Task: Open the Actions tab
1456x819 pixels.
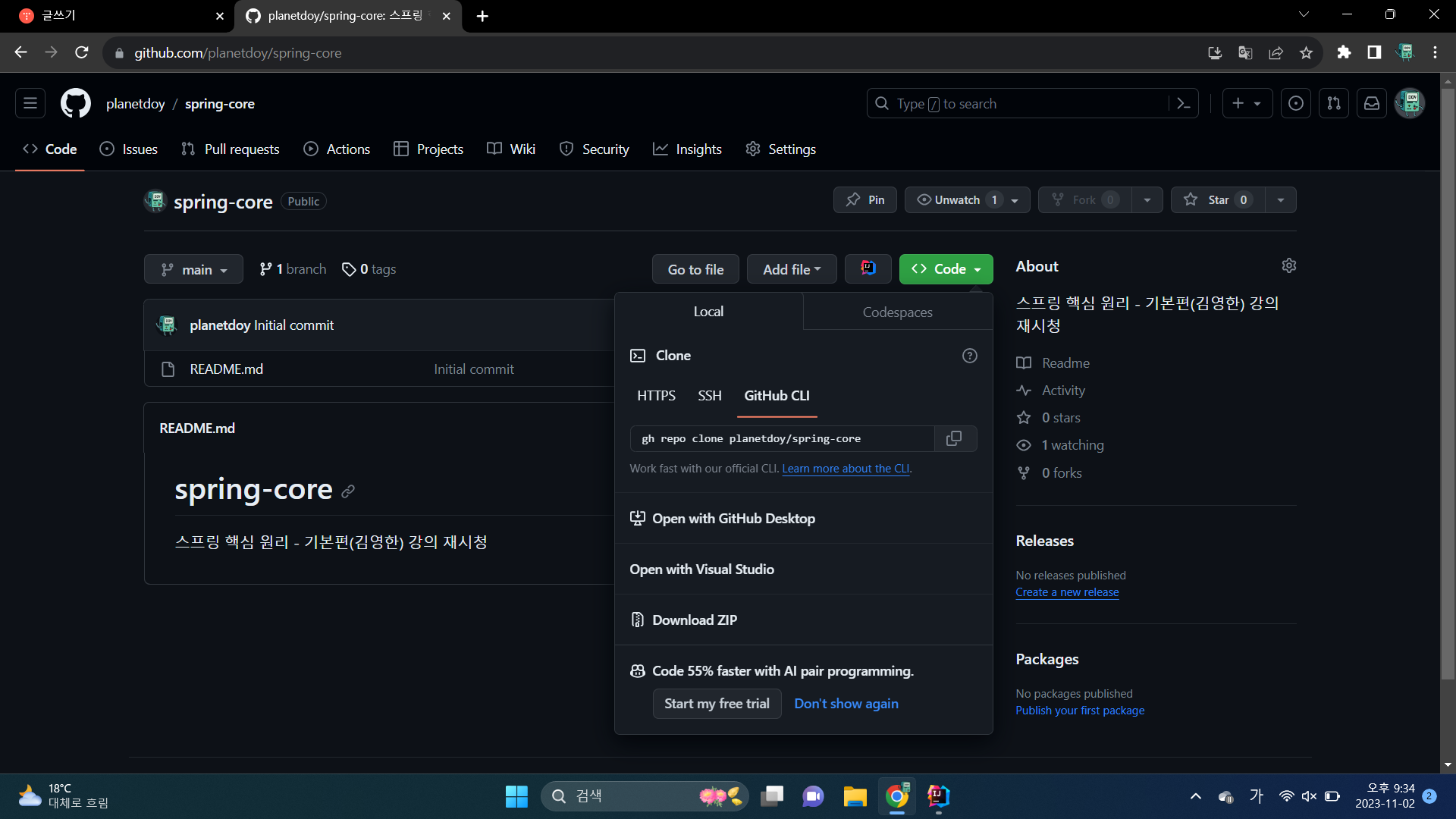Action: tap(337, 149)
